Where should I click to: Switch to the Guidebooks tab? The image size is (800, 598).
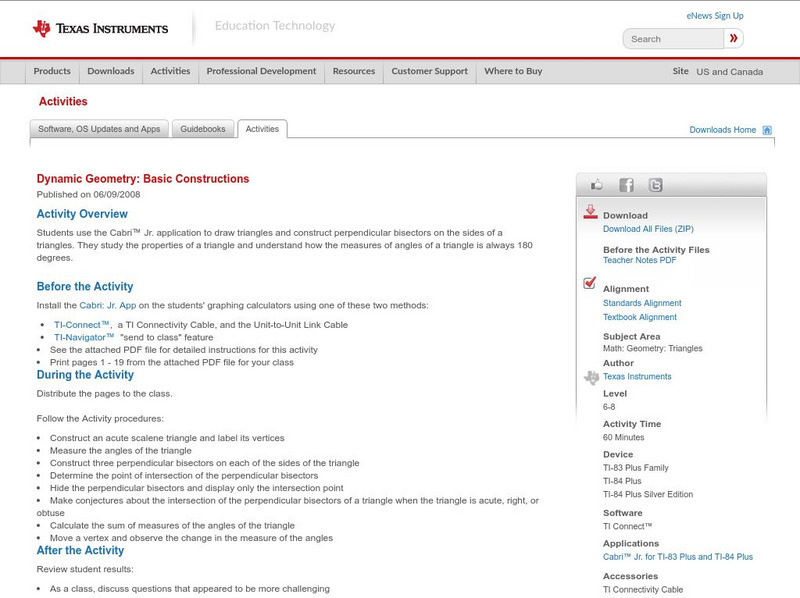point(203,129)
